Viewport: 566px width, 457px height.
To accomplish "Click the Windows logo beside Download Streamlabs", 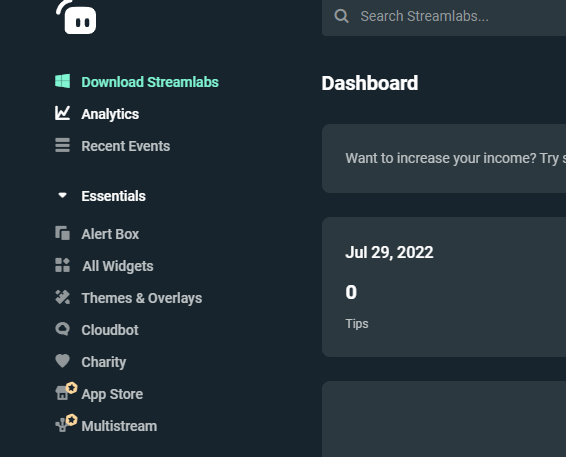I will (x=62, y=81).
